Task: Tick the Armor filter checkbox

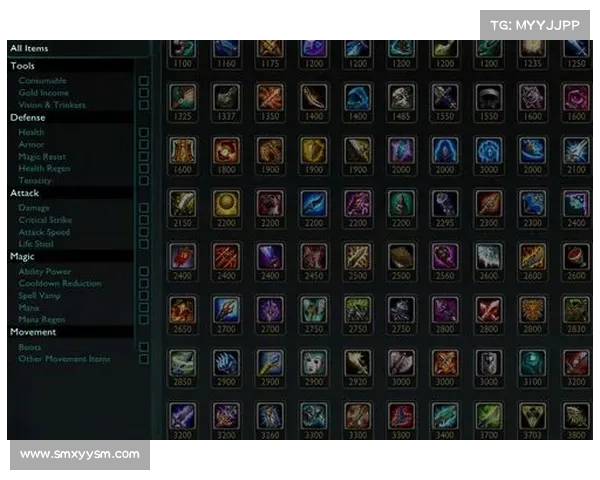Action: click(144, 144)
